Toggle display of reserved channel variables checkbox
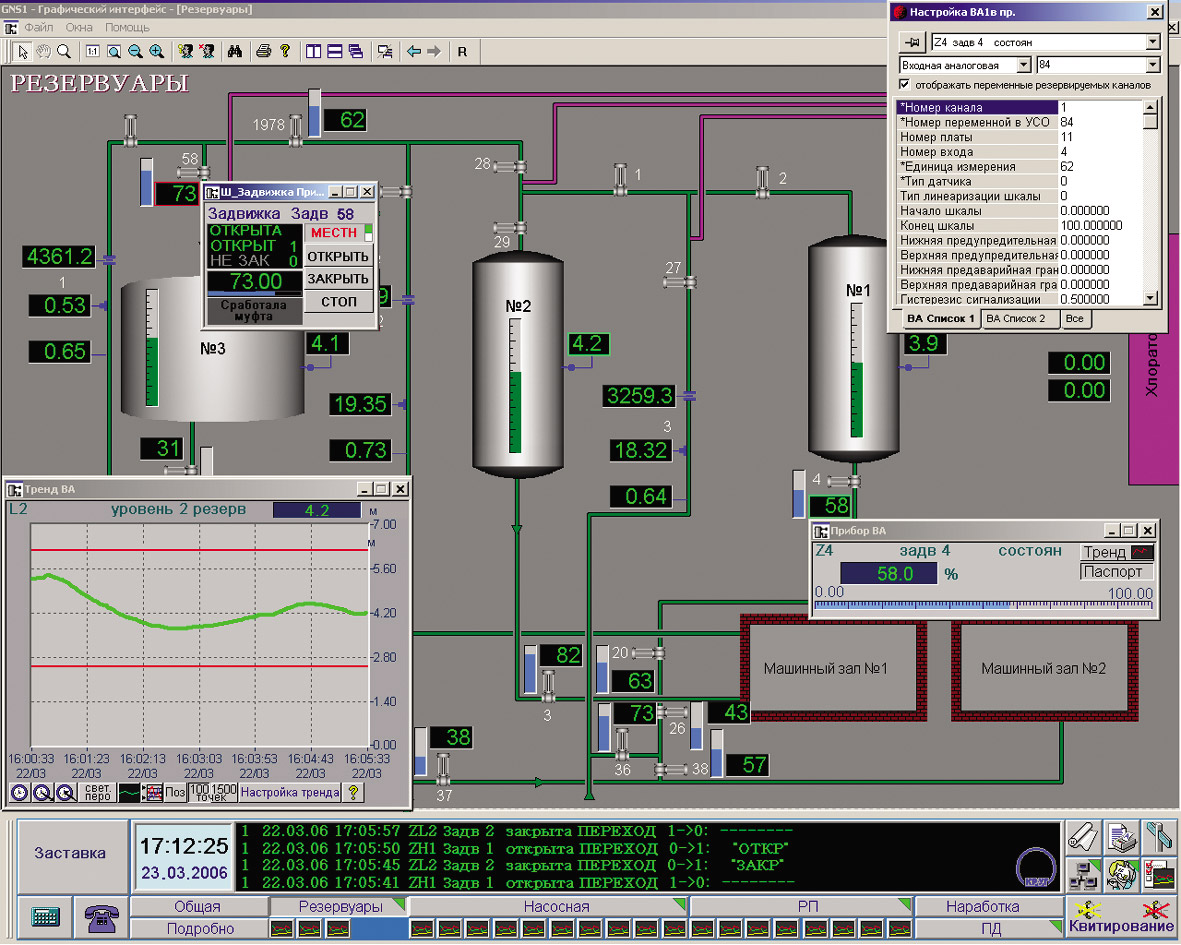 (905, 85)
